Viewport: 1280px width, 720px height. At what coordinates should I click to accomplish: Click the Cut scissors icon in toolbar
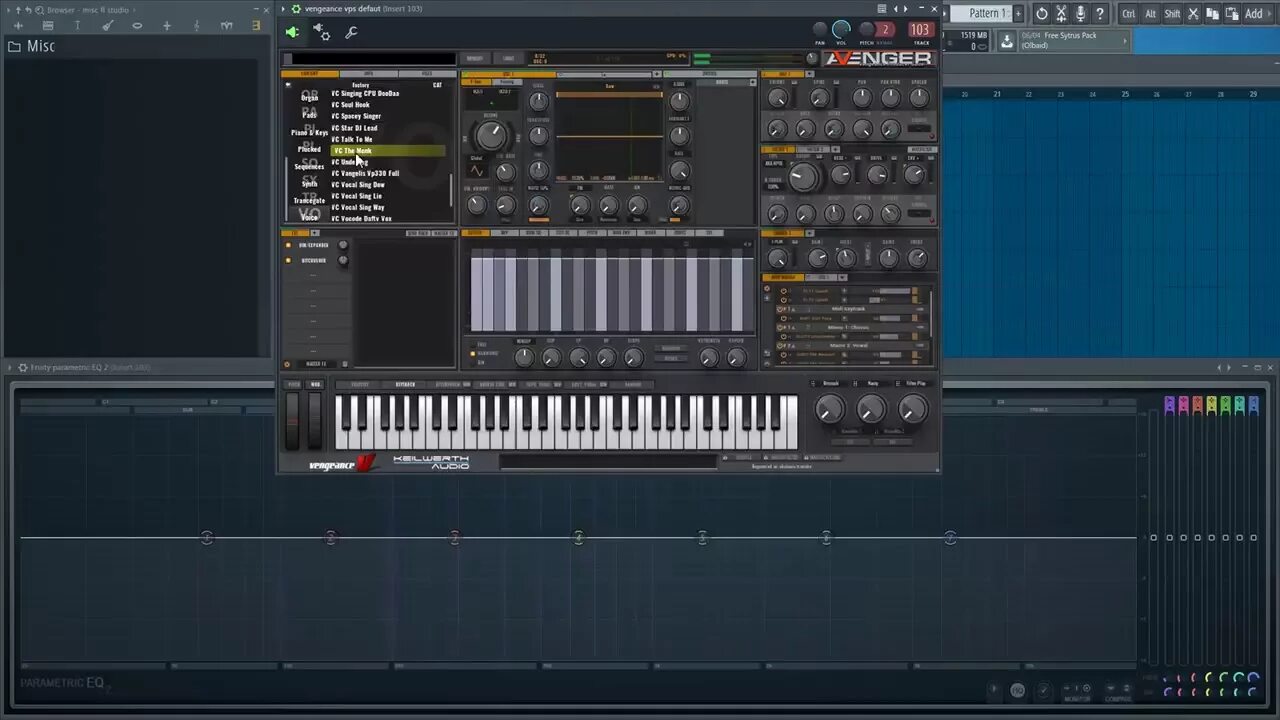[x=1193, y=13]
